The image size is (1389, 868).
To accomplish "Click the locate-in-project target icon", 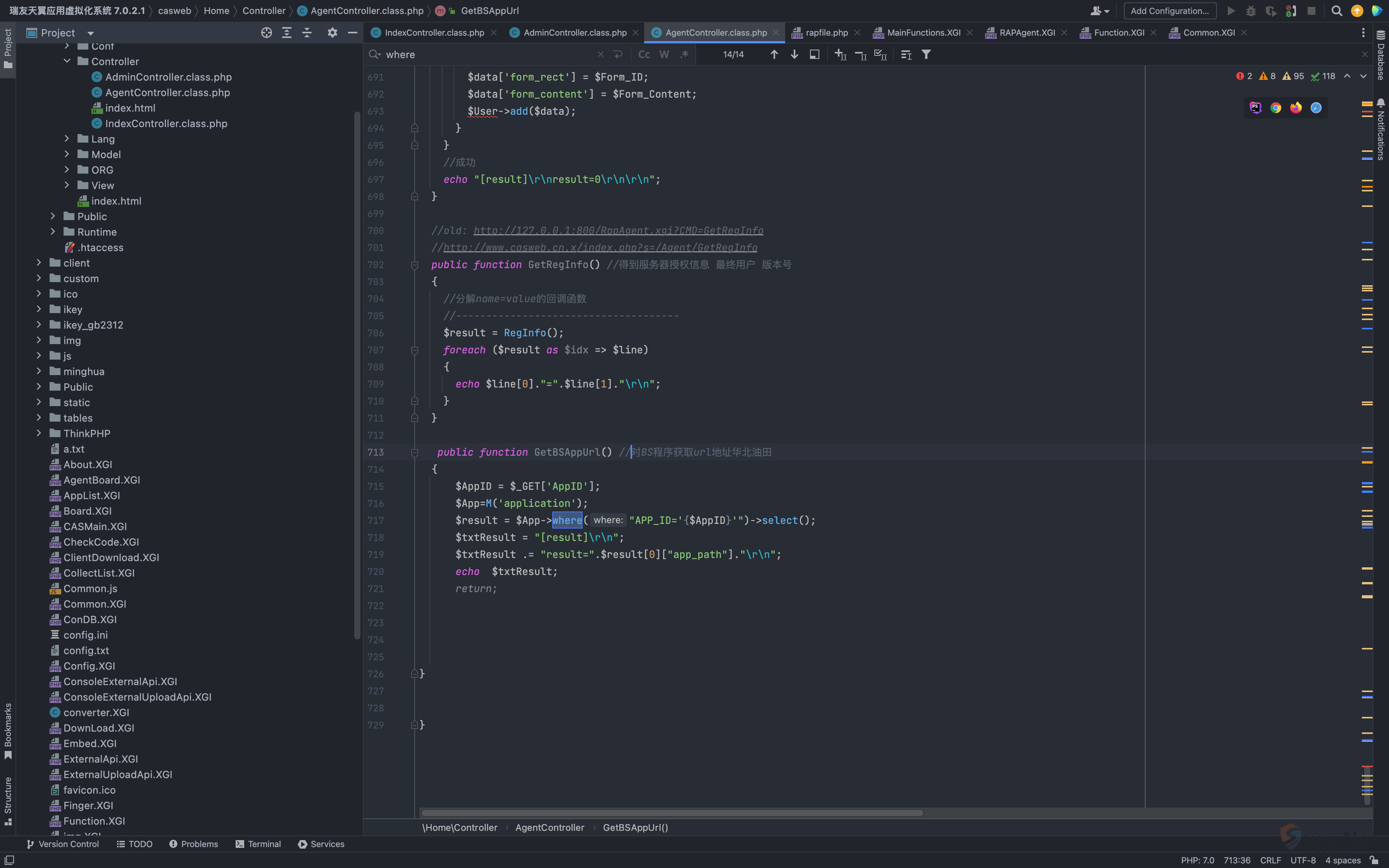I will (266, 33).
